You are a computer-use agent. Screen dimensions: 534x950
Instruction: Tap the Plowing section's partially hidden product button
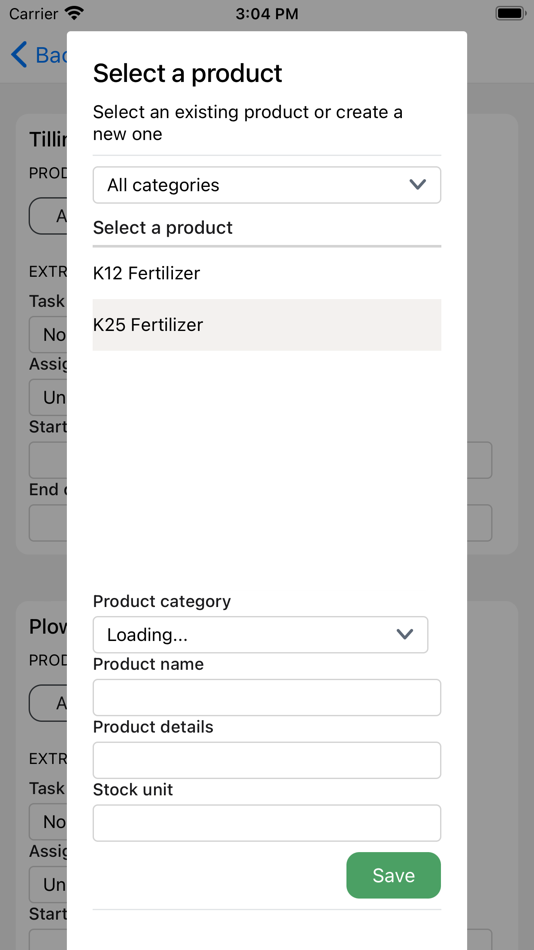pyautogui.click(x=48, y=703)
